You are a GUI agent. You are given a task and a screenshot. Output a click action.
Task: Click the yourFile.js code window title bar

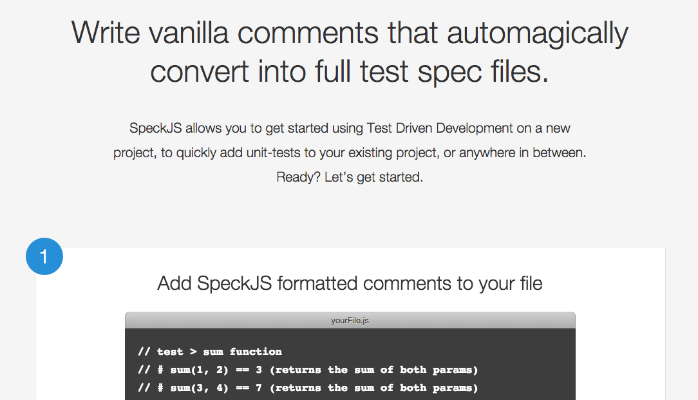point(350,320)
